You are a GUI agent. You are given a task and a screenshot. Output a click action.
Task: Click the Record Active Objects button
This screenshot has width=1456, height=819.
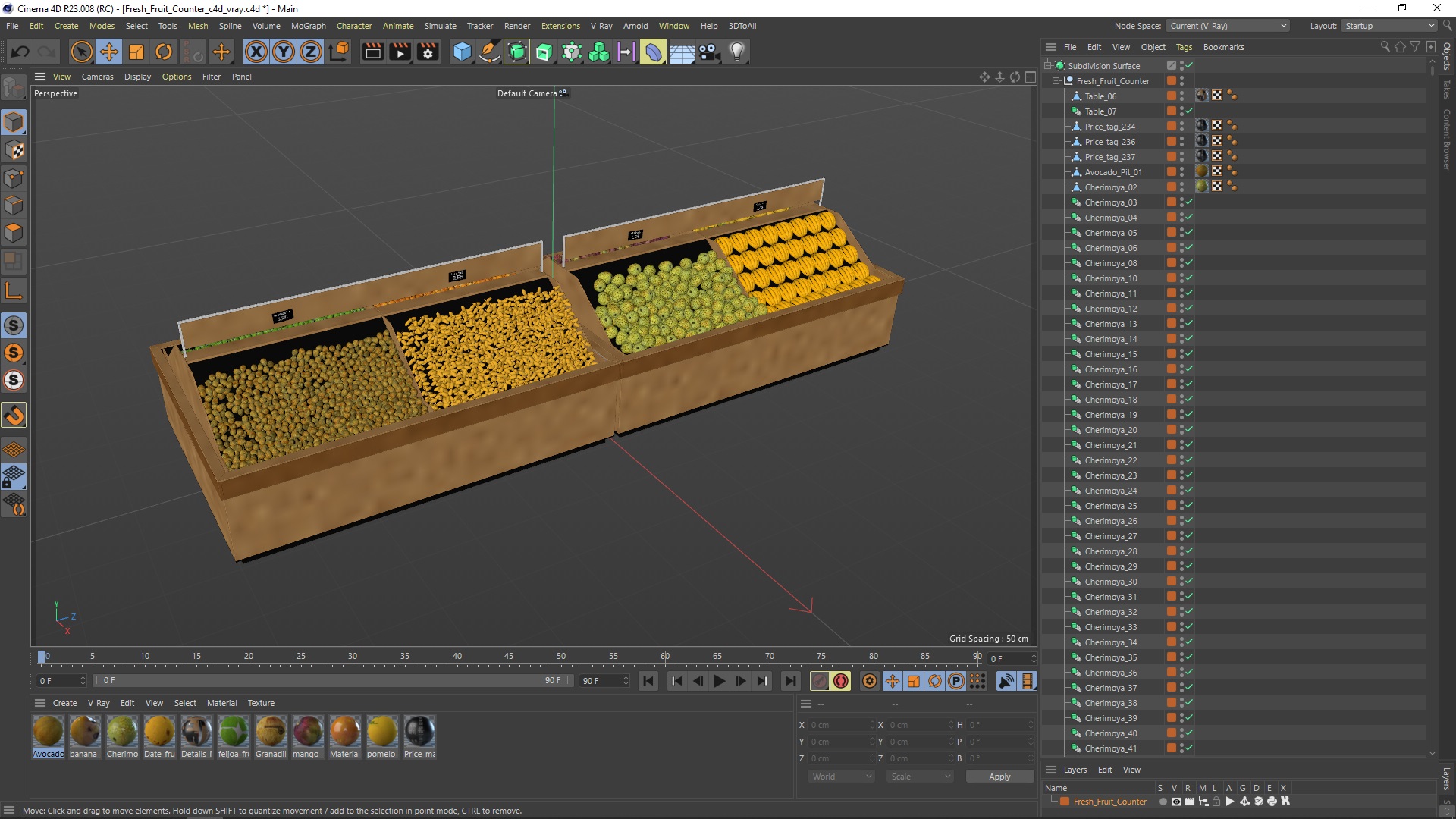[819, 681]
